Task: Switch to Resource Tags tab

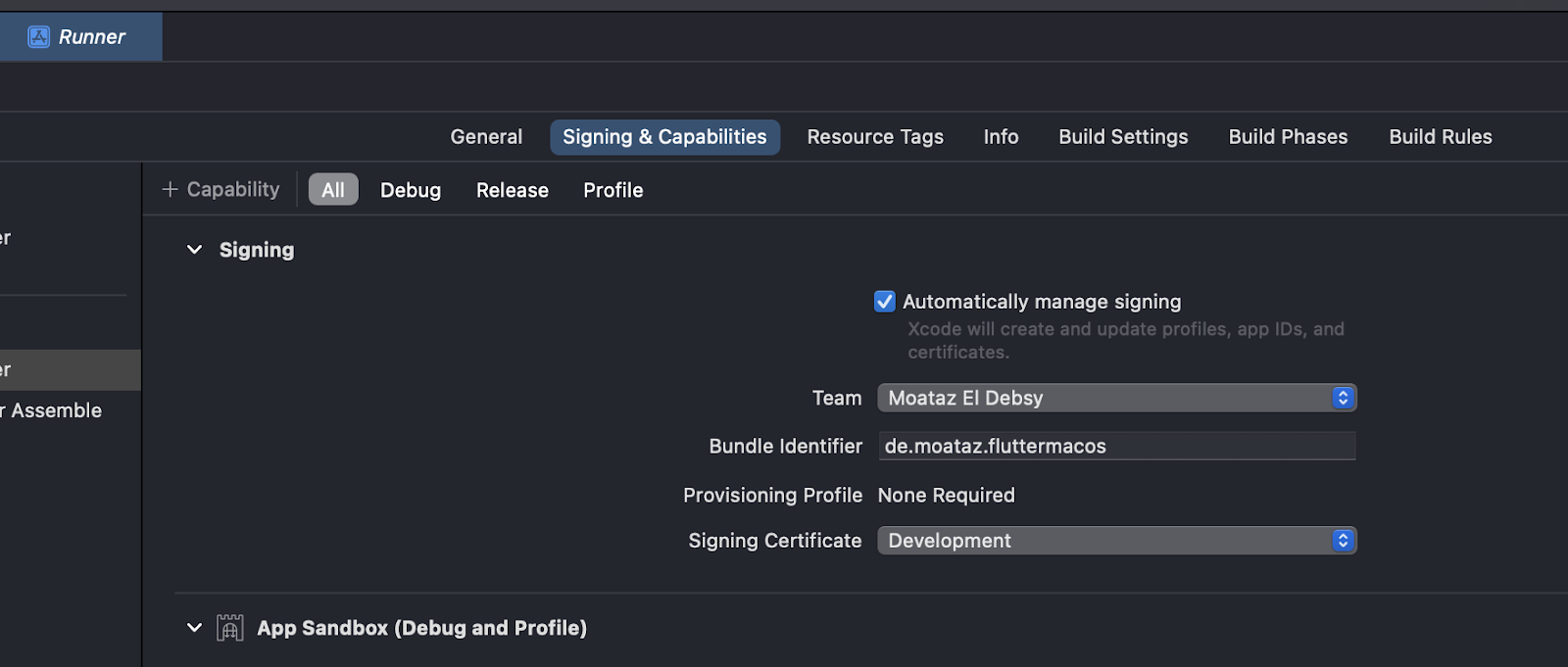Action: 875,137
